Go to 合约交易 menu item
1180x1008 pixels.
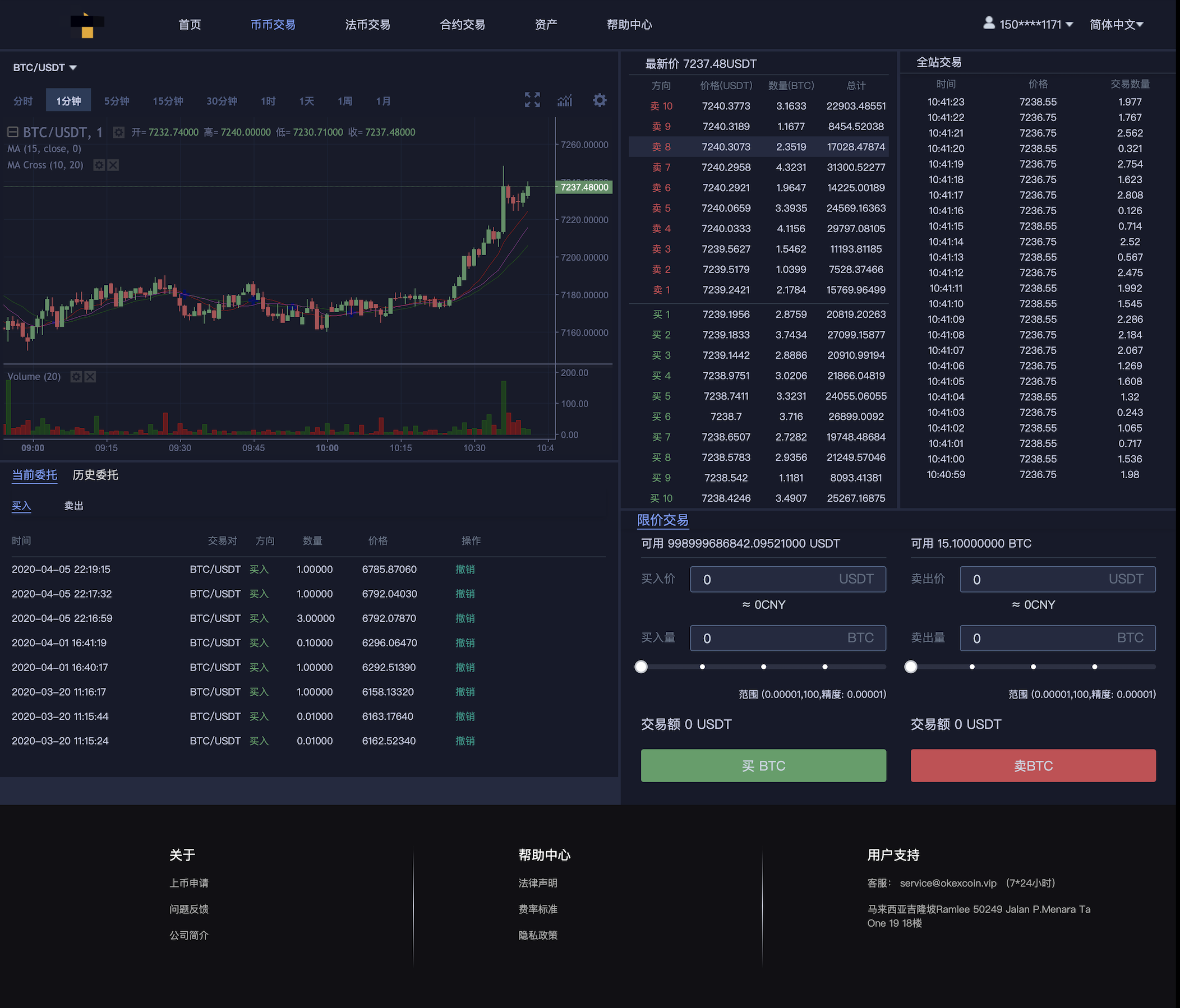pos(462,25)
